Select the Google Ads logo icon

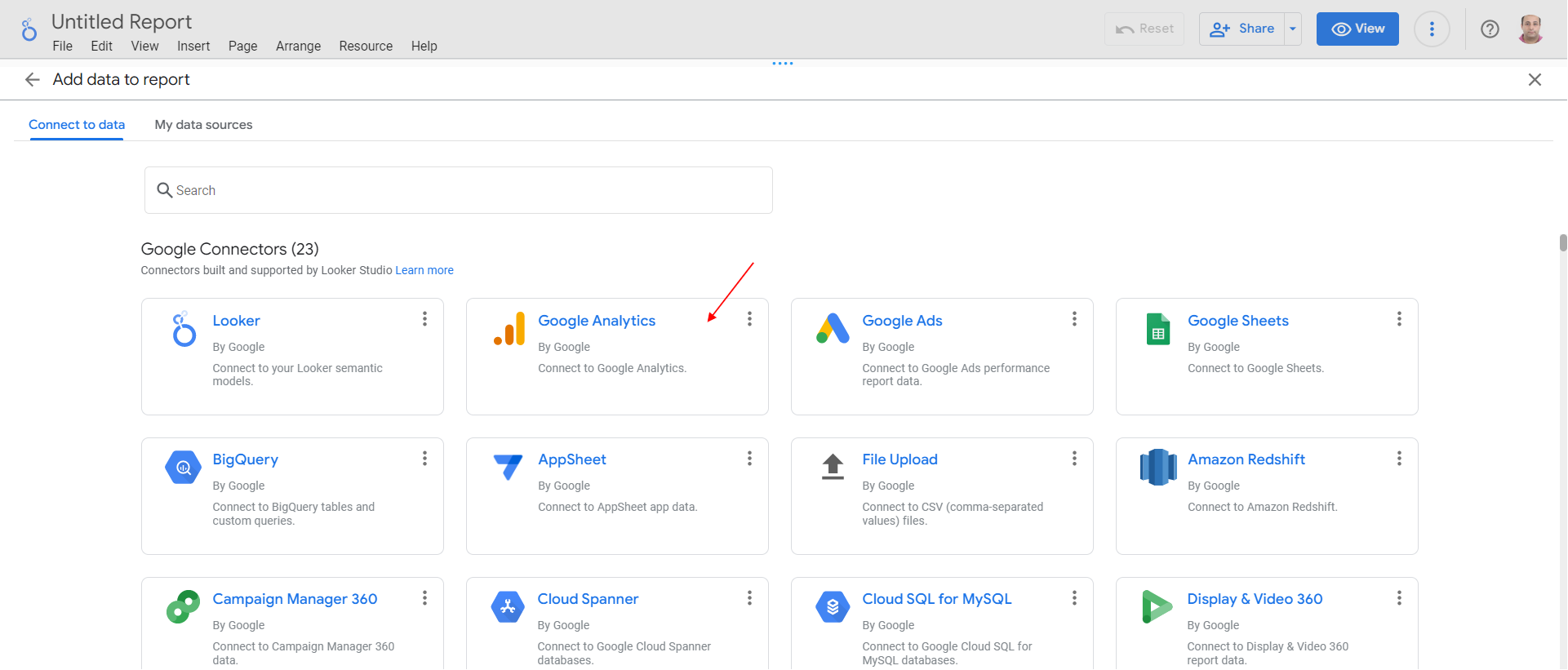point(833,329)
